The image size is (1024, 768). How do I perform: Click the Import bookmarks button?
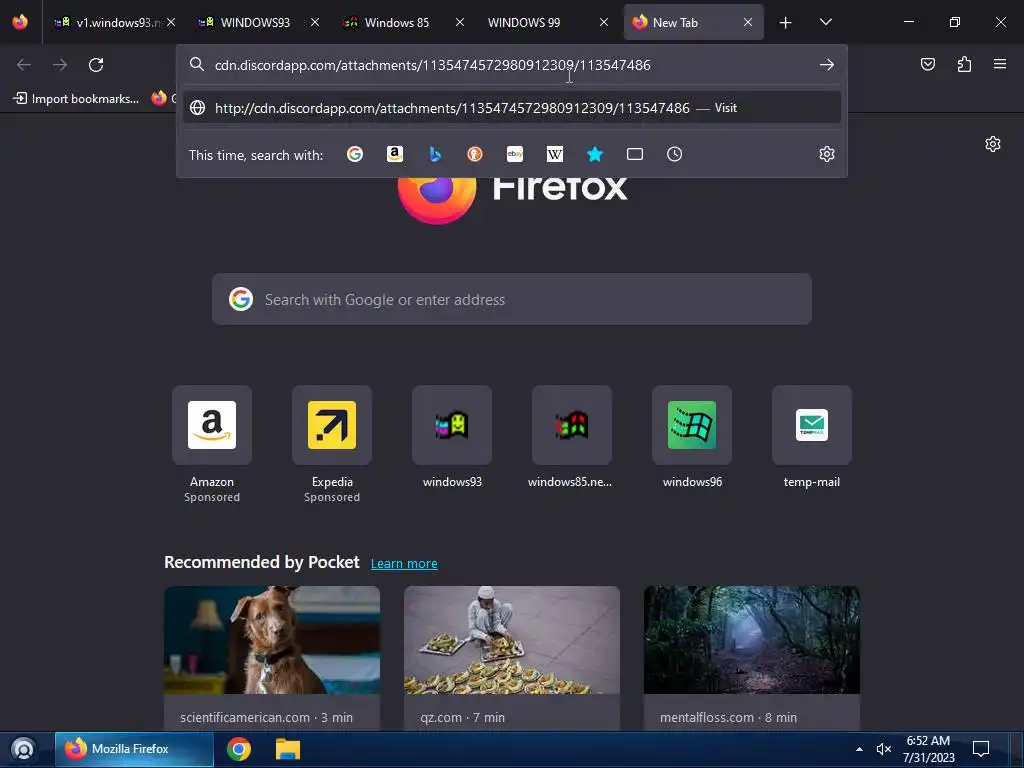click(76, 99)
